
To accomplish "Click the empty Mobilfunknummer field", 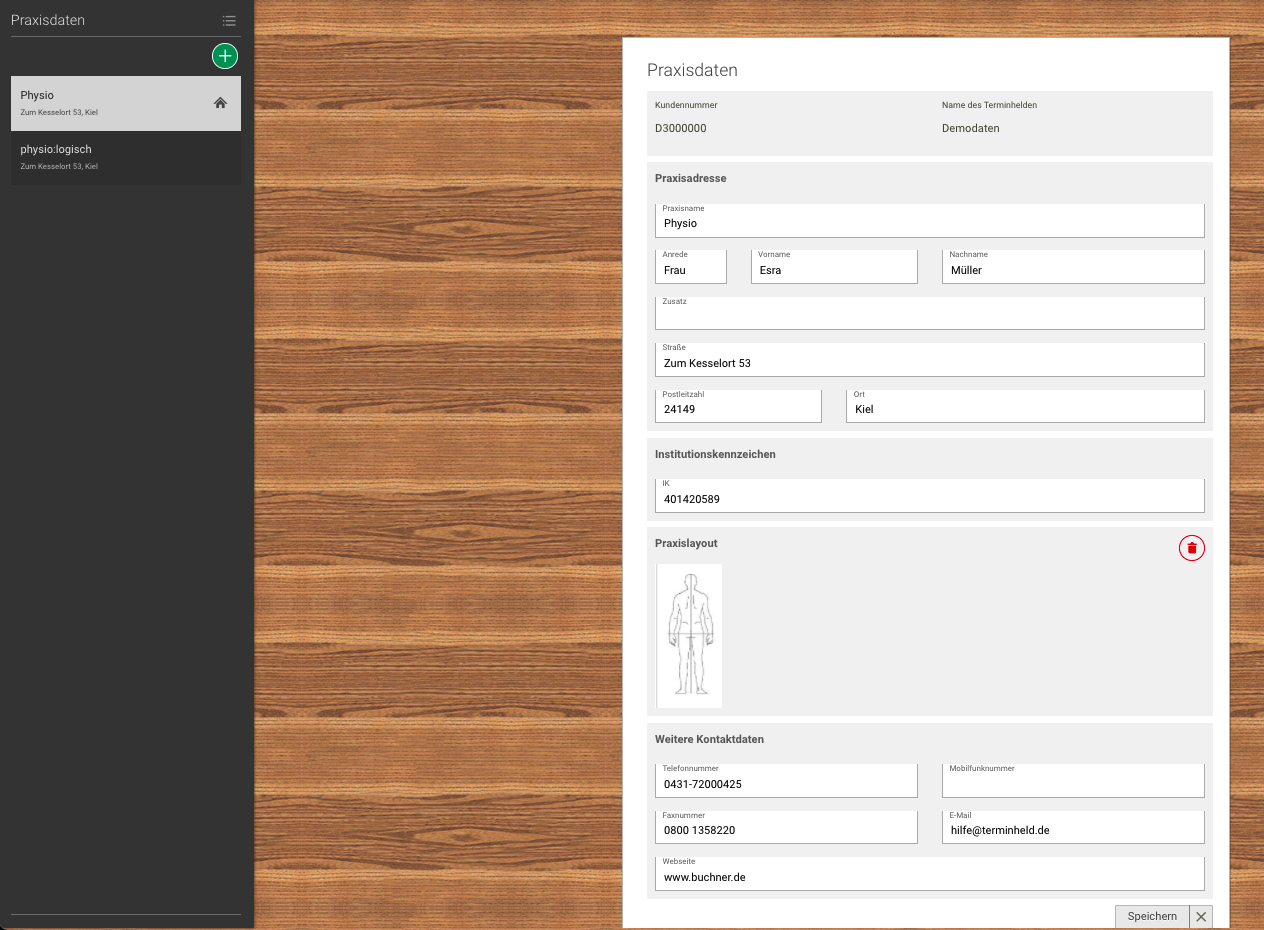I will 1073,783.
